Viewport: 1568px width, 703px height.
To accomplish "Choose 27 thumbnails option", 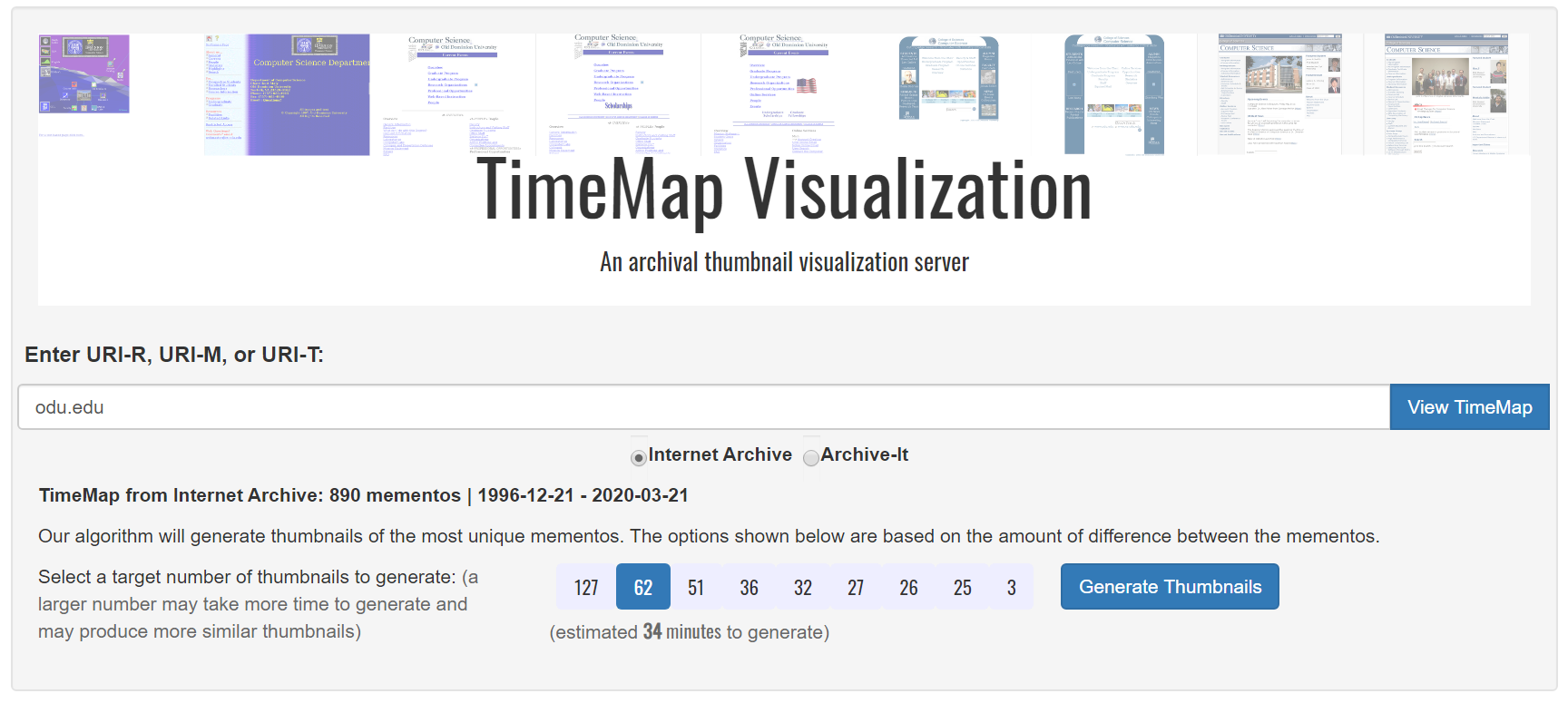I will point(856,588).
